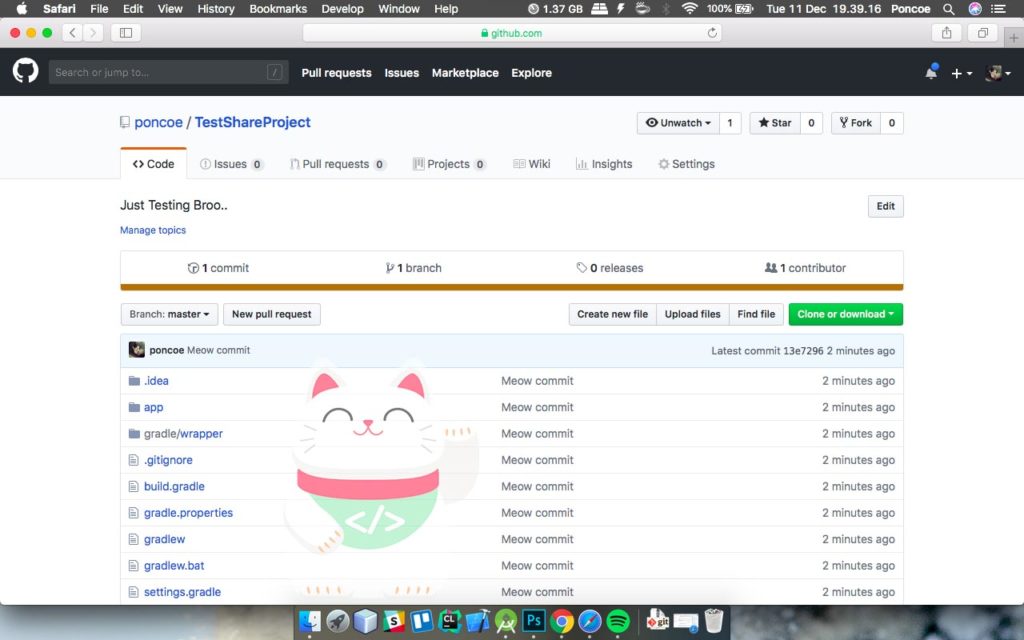The width and height of the screenshot is (1024, 640).
Task: Open the Wiki tab
Action: tap(532, 164)
